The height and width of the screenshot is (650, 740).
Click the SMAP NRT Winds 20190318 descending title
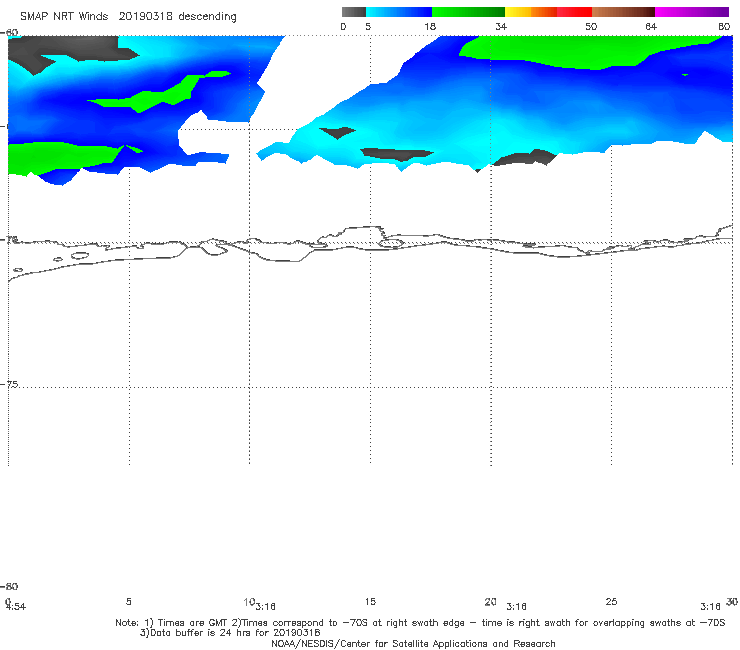click(128, 17)
